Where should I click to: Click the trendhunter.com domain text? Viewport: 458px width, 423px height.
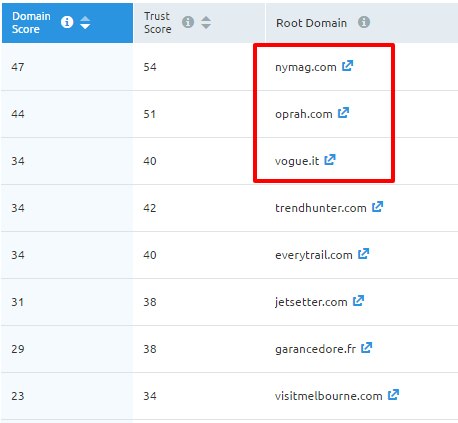pos(321,208)
